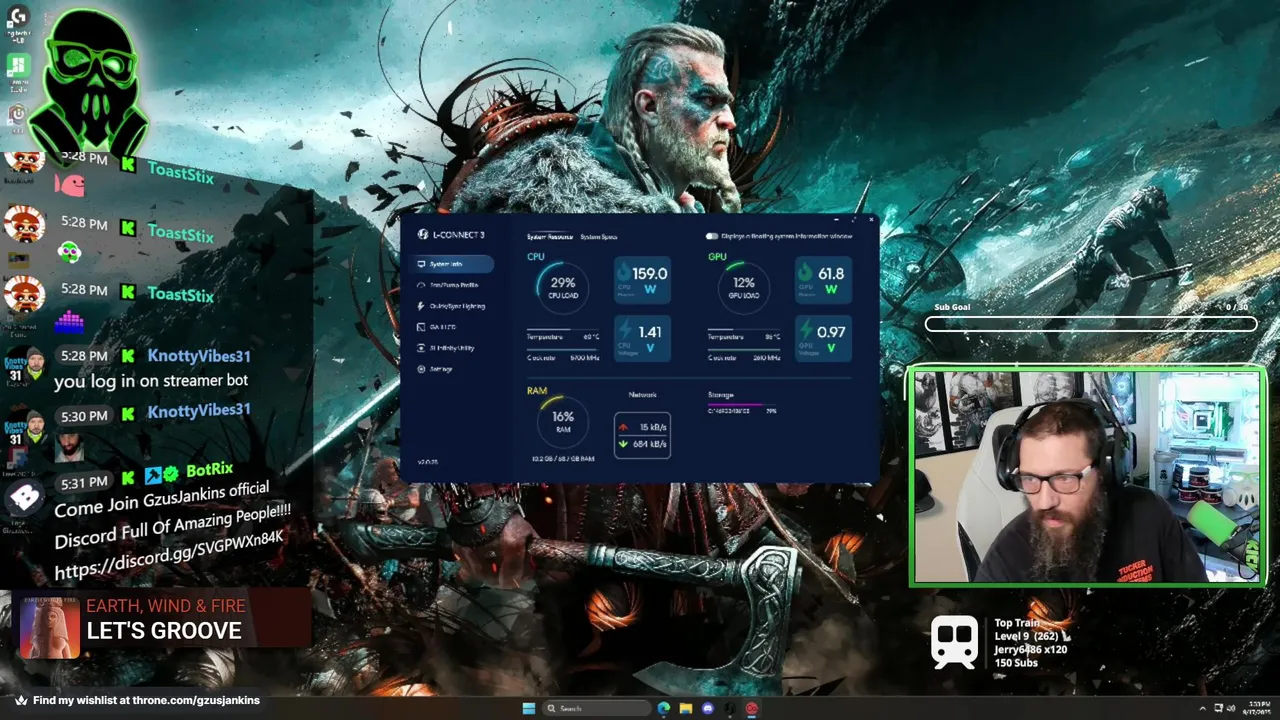Click the SL Infinity Utility icon
This screenshot has height=720, width=1280.
point(421,348)
